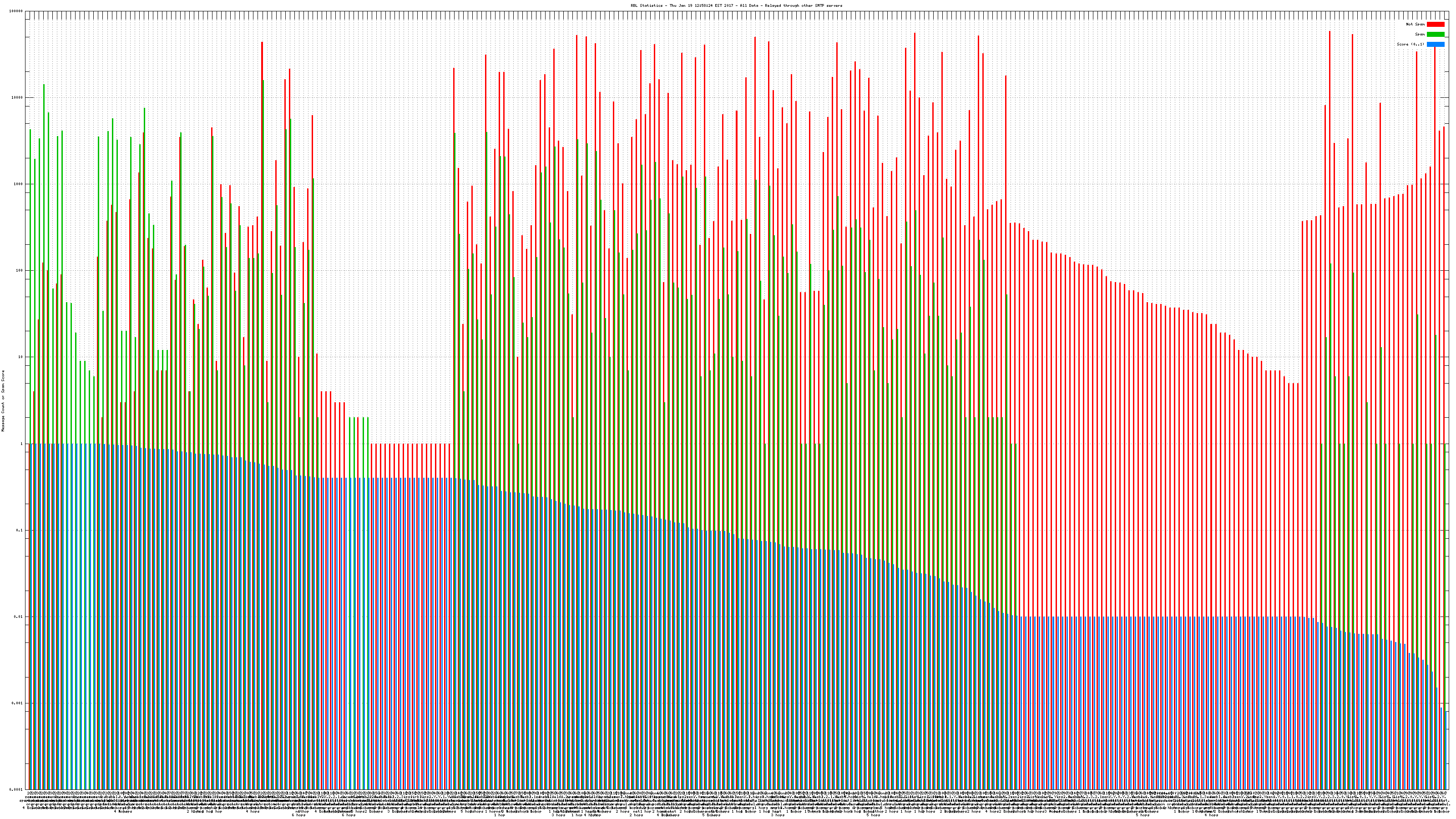Click the 0.0001 y-axis tick label
This screenshot has height=819, width=1456.
pyautogui.click(x=17, y=789)
